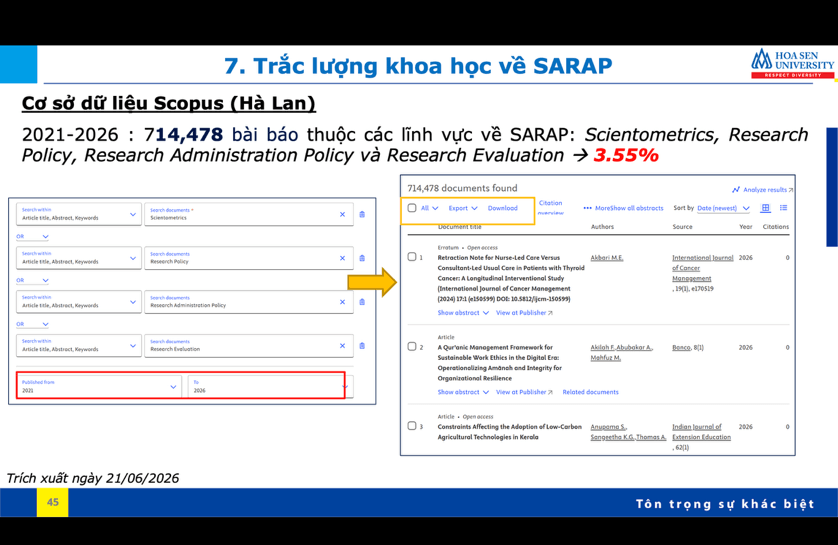Viewport: 838px width, 545px height.
Task: Click View at Publisher for Qur'anic Management result
Action: coord(524,392)
